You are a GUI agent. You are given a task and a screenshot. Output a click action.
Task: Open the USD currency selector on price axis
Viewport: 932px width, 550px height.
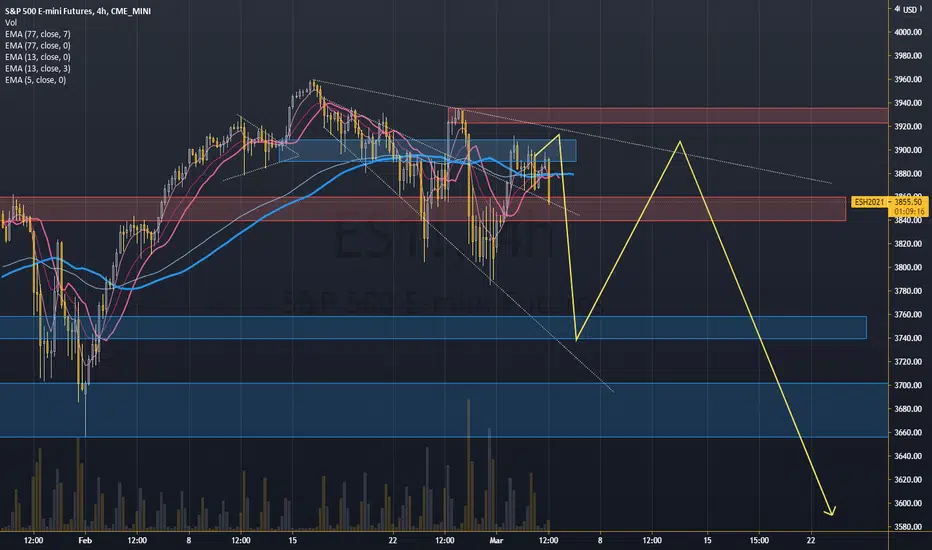[x=909, y=10]
